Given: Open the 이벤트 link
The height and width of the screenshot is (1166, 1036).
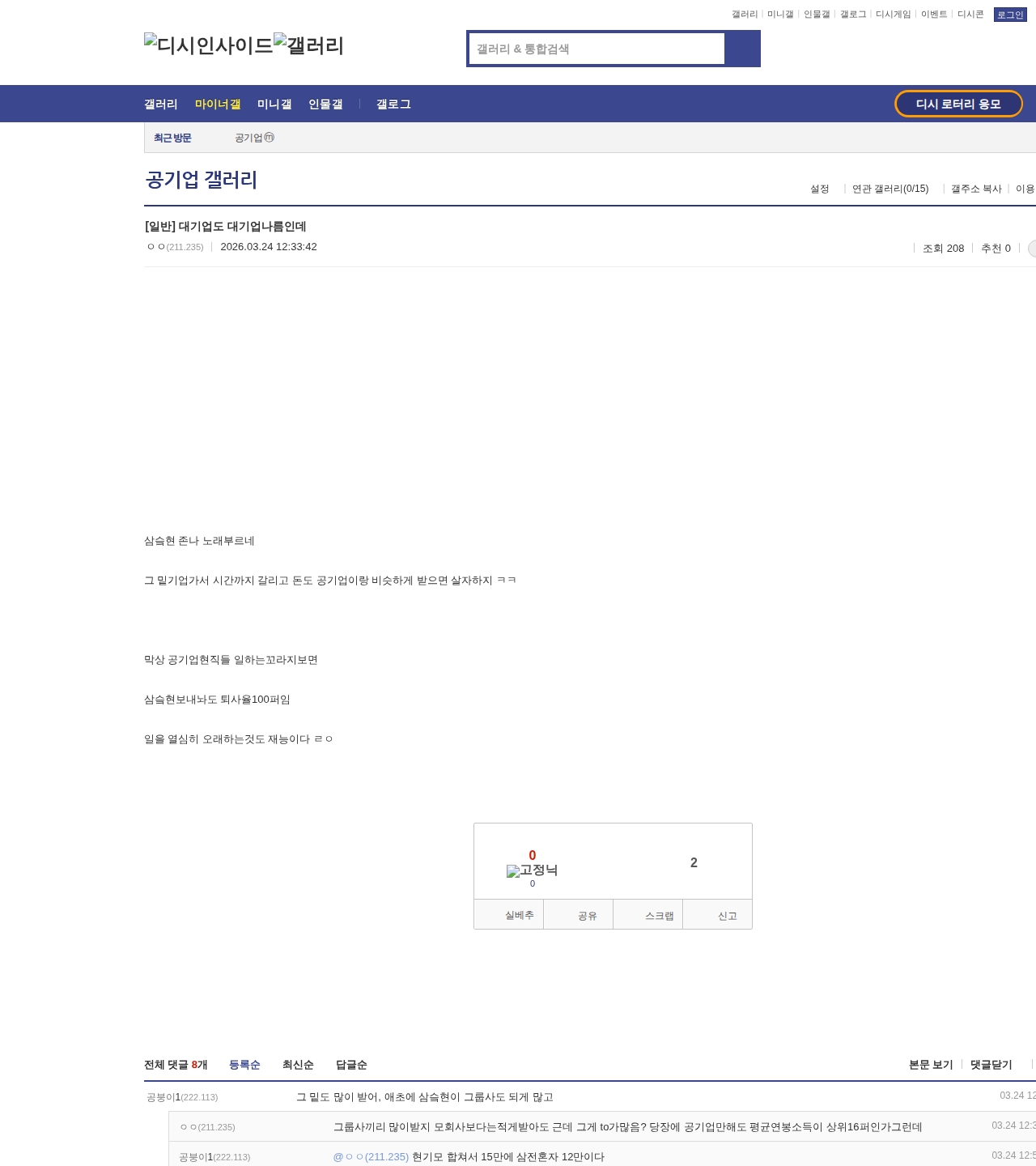Looking at the screenshot, I should click(x=934, y=15).
